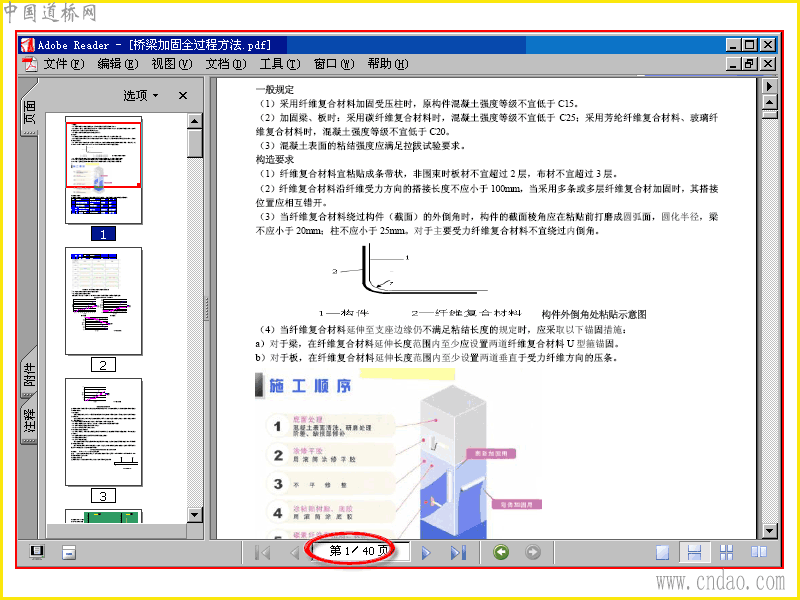Go to the first page button
The height and width of the screenshot is (600, 800).
click(x=262, y=553)
